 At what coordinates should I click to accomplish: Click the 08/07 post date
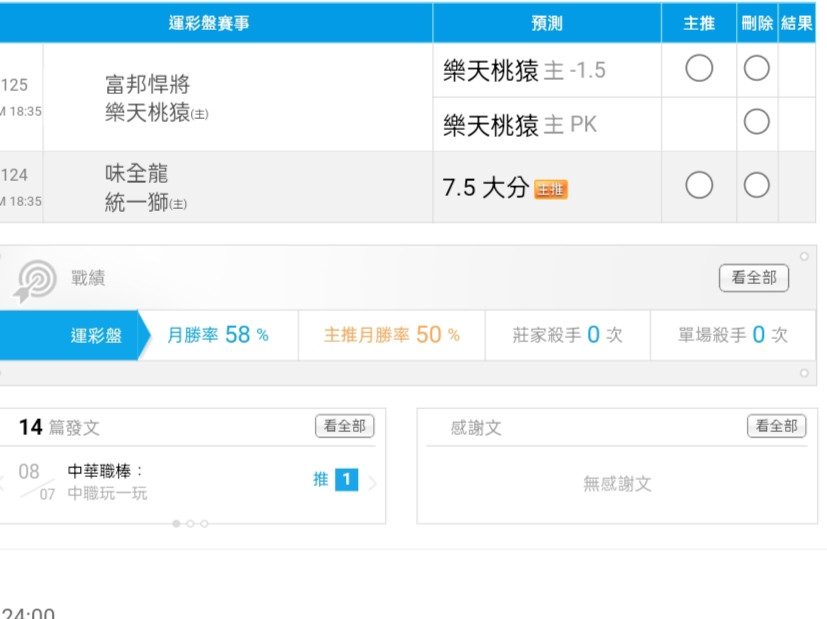coord(36,481)
